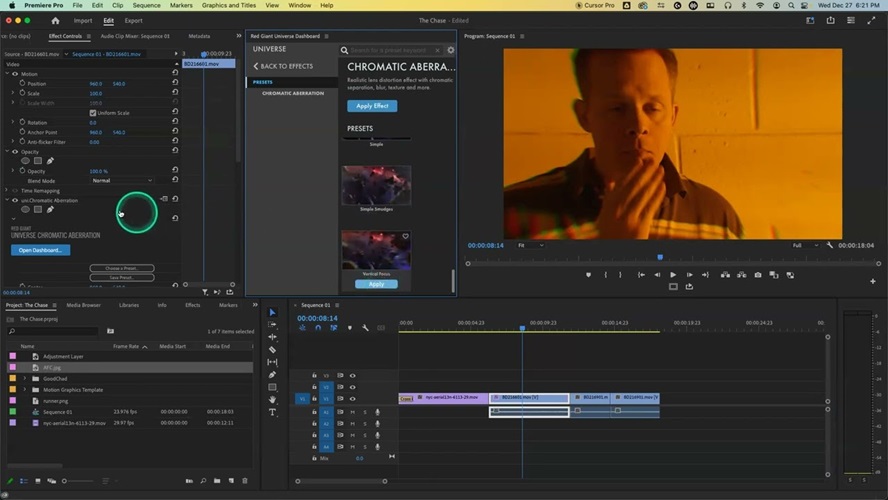This screenshot has height=500, width=888.
Task: Toggle Linked Selection in timeline
Action: pos(334,328)
